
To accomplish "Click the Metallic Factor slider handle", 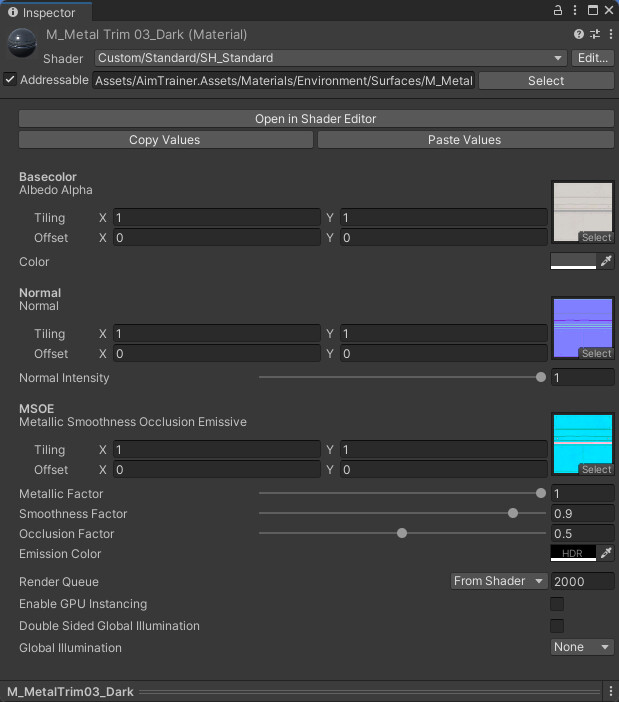I will tap(541, 493).
